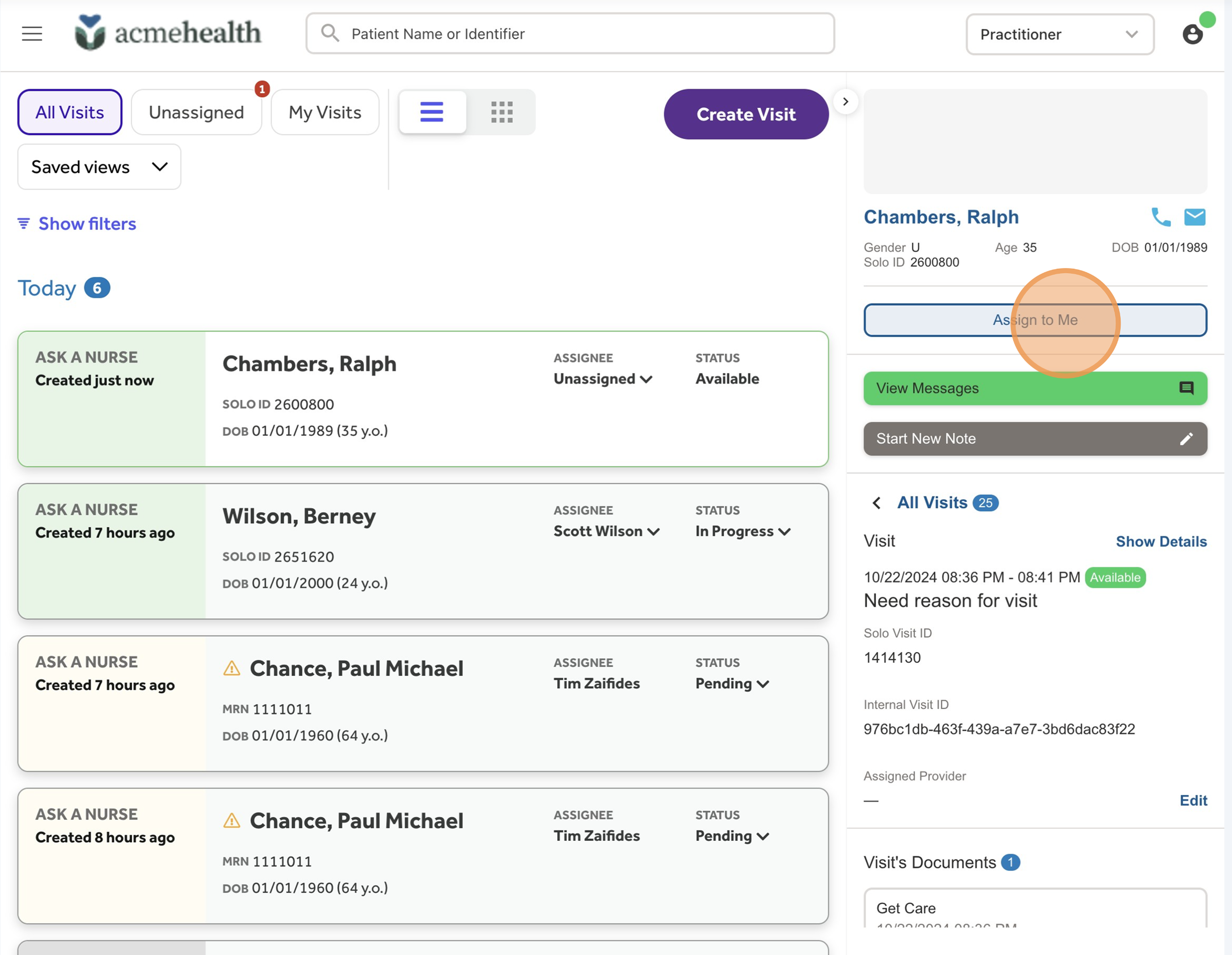Click the Unassigned notification badge

tap(262, 89)
